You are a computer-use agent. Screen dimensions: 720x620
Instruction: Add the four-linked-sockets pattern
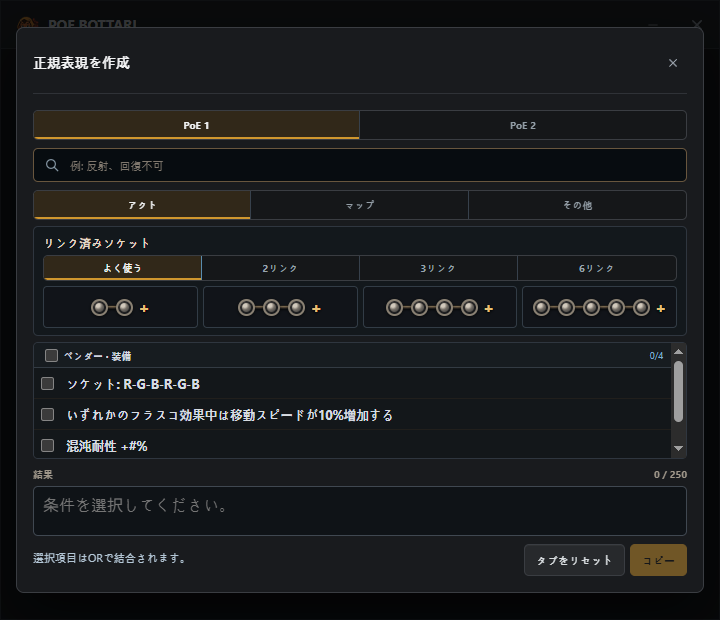440,307
